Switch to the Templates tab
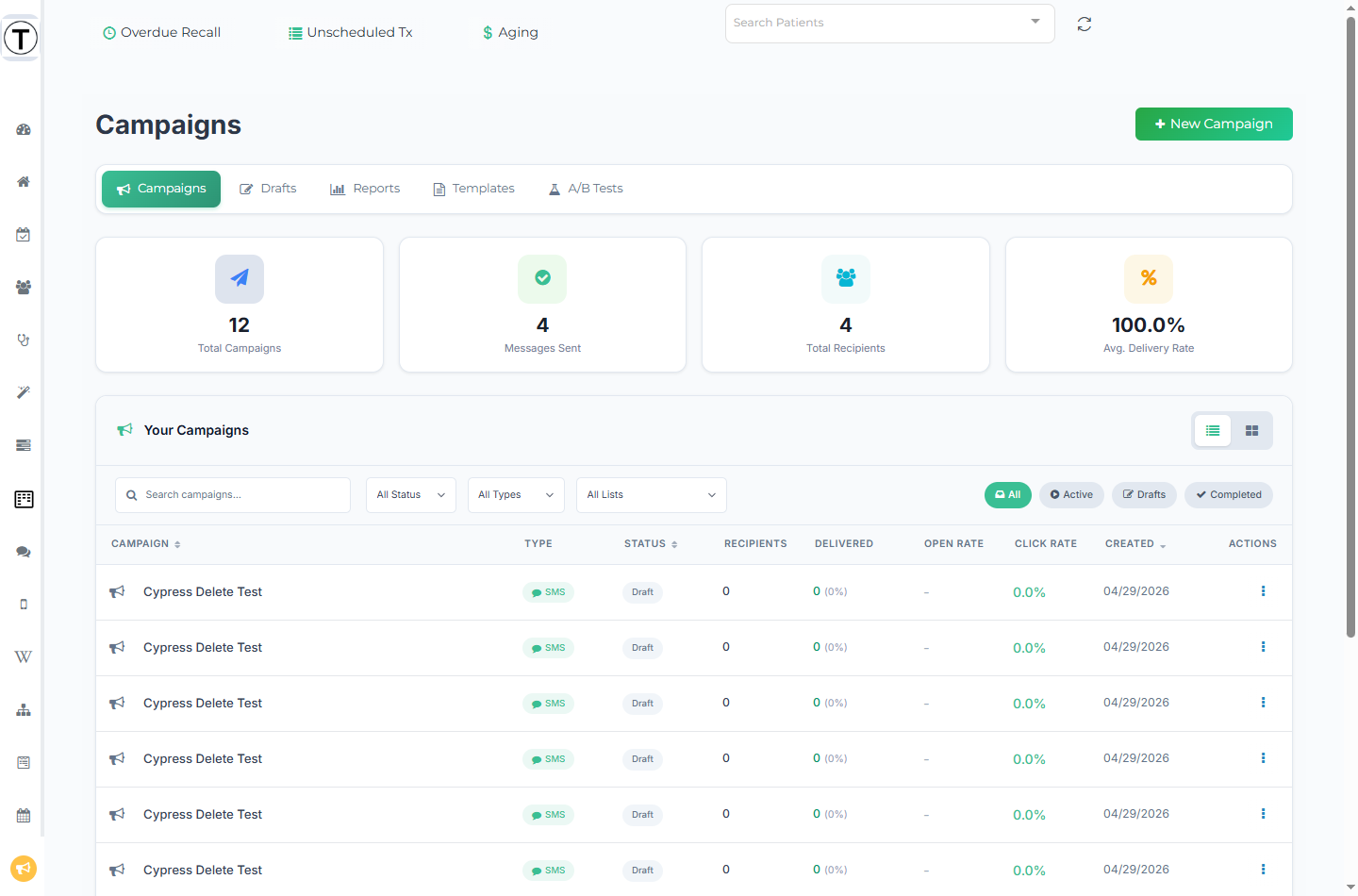The width and height of the screenshot is (1358, 896). tap(473, 189)
